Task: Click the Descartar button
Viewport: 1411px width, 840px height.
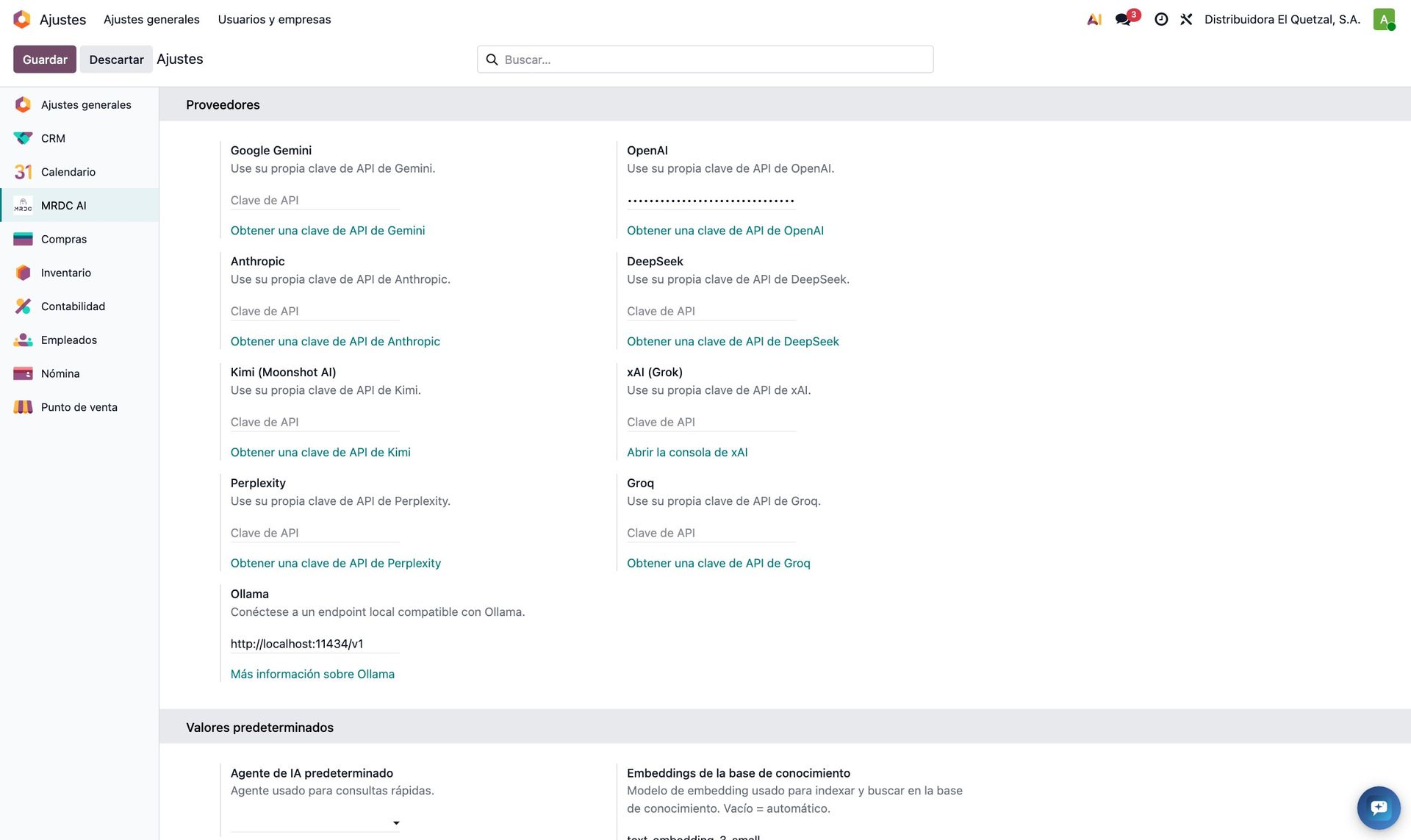Action: [116, 60]
